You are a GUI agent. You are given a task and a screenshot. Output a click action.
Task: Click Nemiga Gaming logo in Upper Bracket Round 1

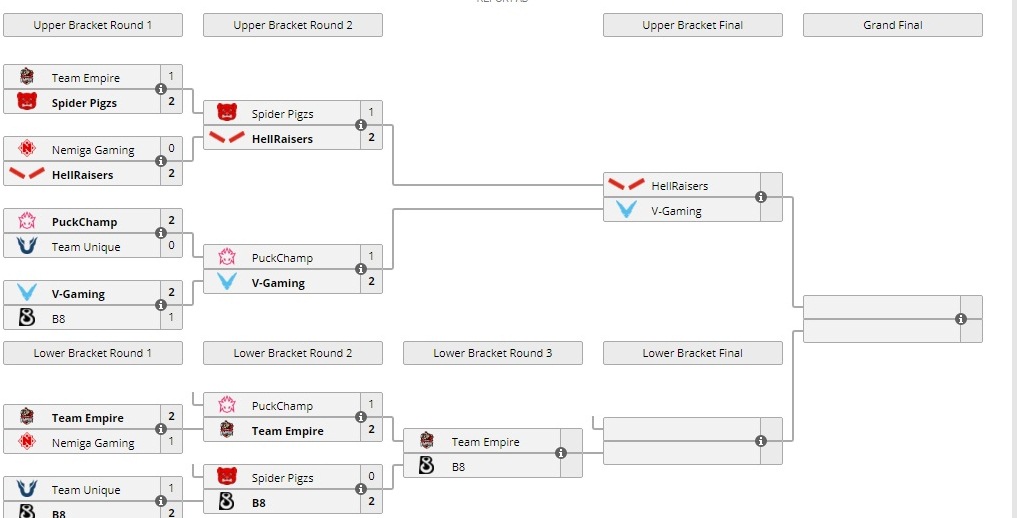click(27, 149)
